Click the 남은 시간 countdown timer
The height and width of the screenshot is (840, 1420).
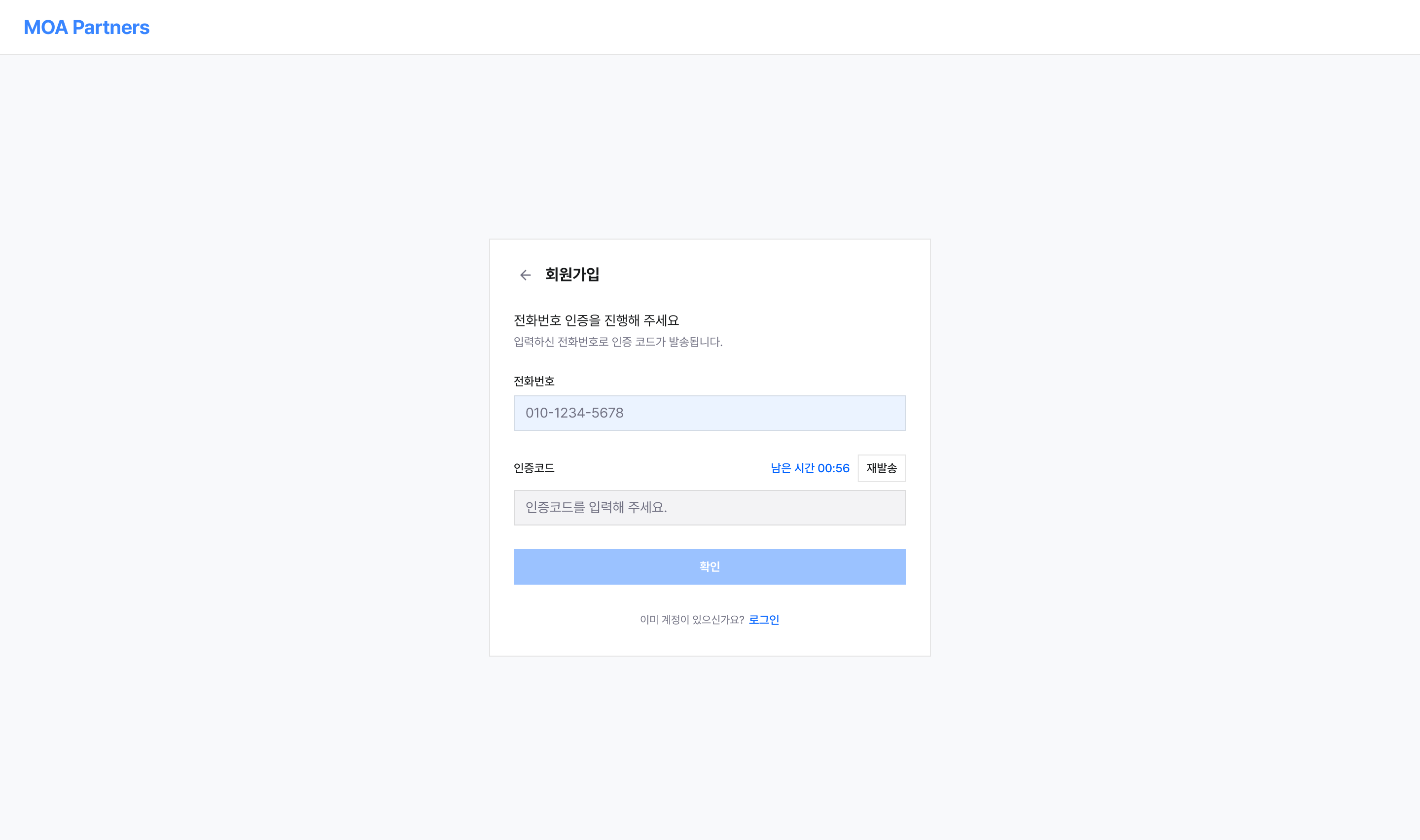(x=809, y=468)
